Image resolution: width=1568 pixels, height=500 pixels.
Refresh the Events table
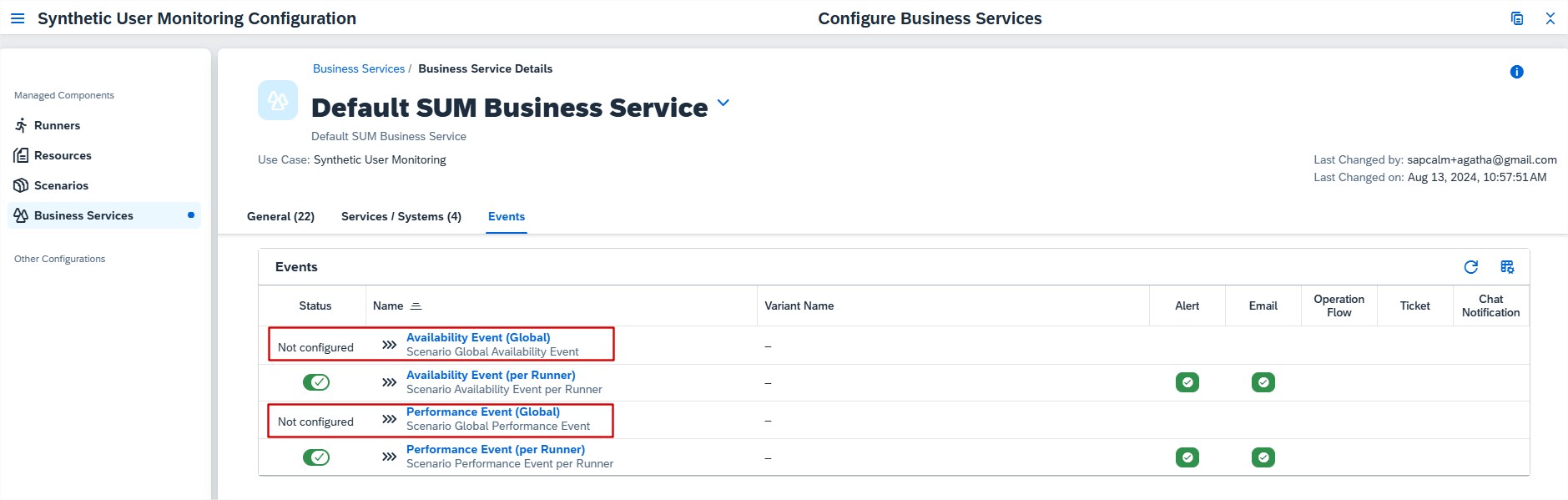click(1470, 267)
